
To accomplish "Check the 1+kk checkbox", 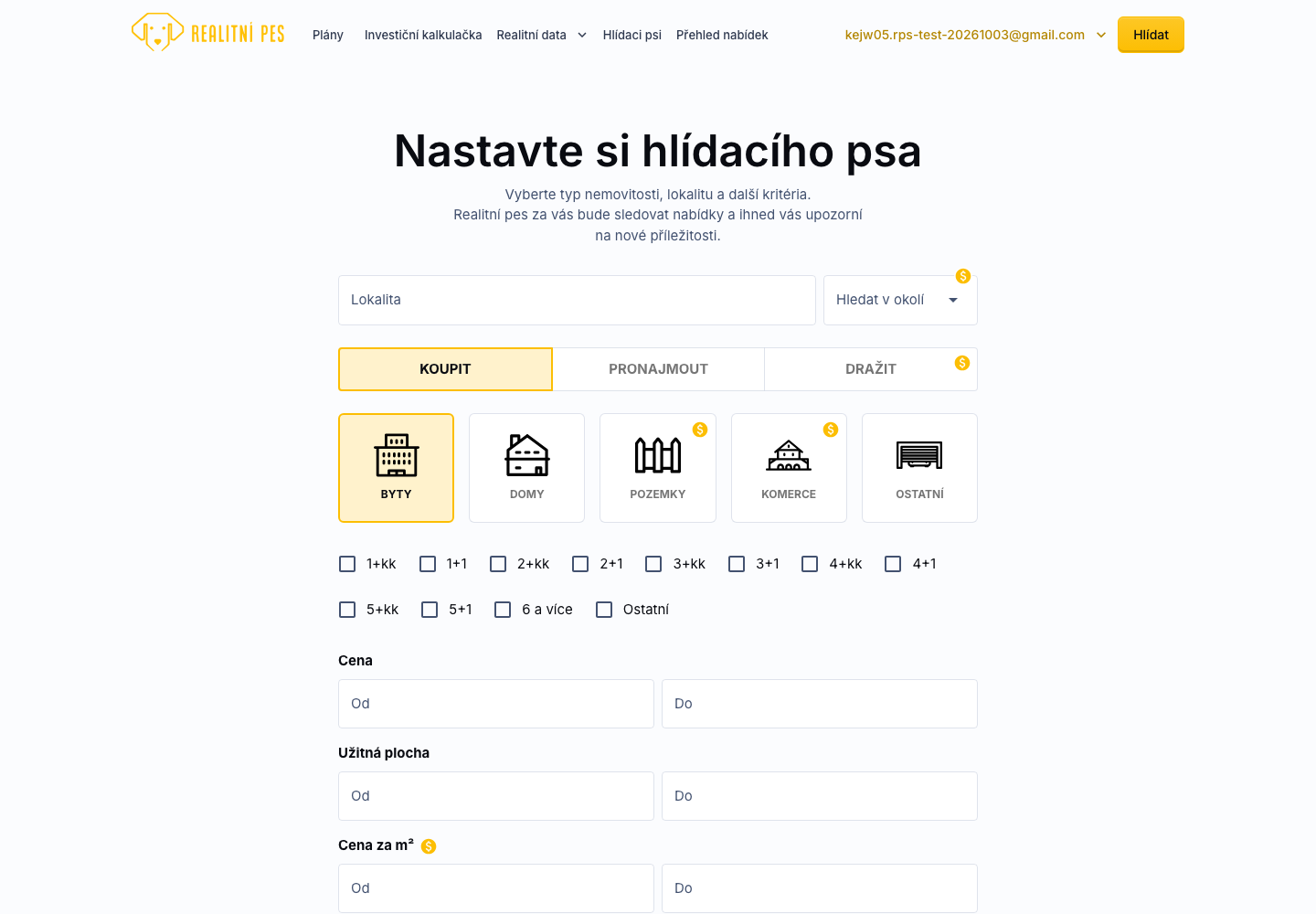I will (347, 564).
